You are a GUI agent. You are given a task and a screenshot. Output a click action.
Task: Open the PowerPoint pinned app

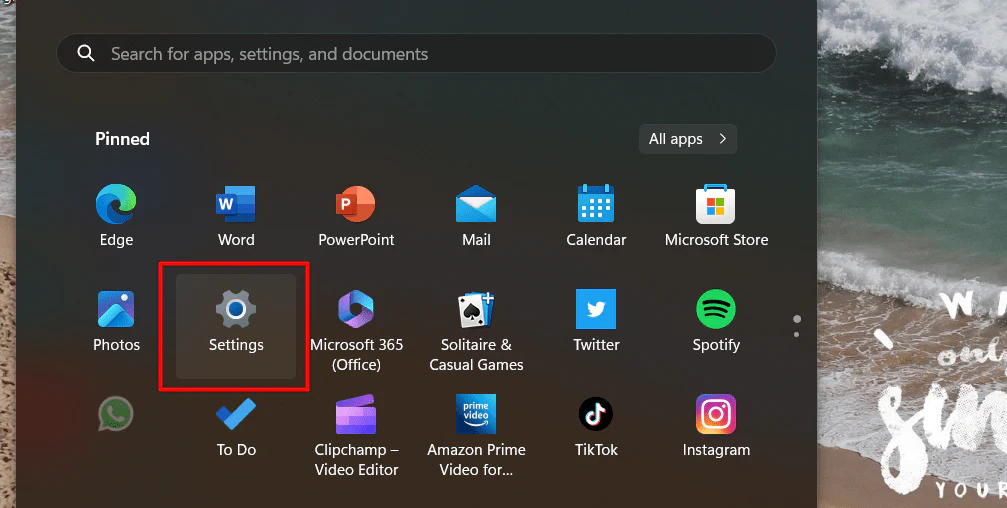pos(356,204)
